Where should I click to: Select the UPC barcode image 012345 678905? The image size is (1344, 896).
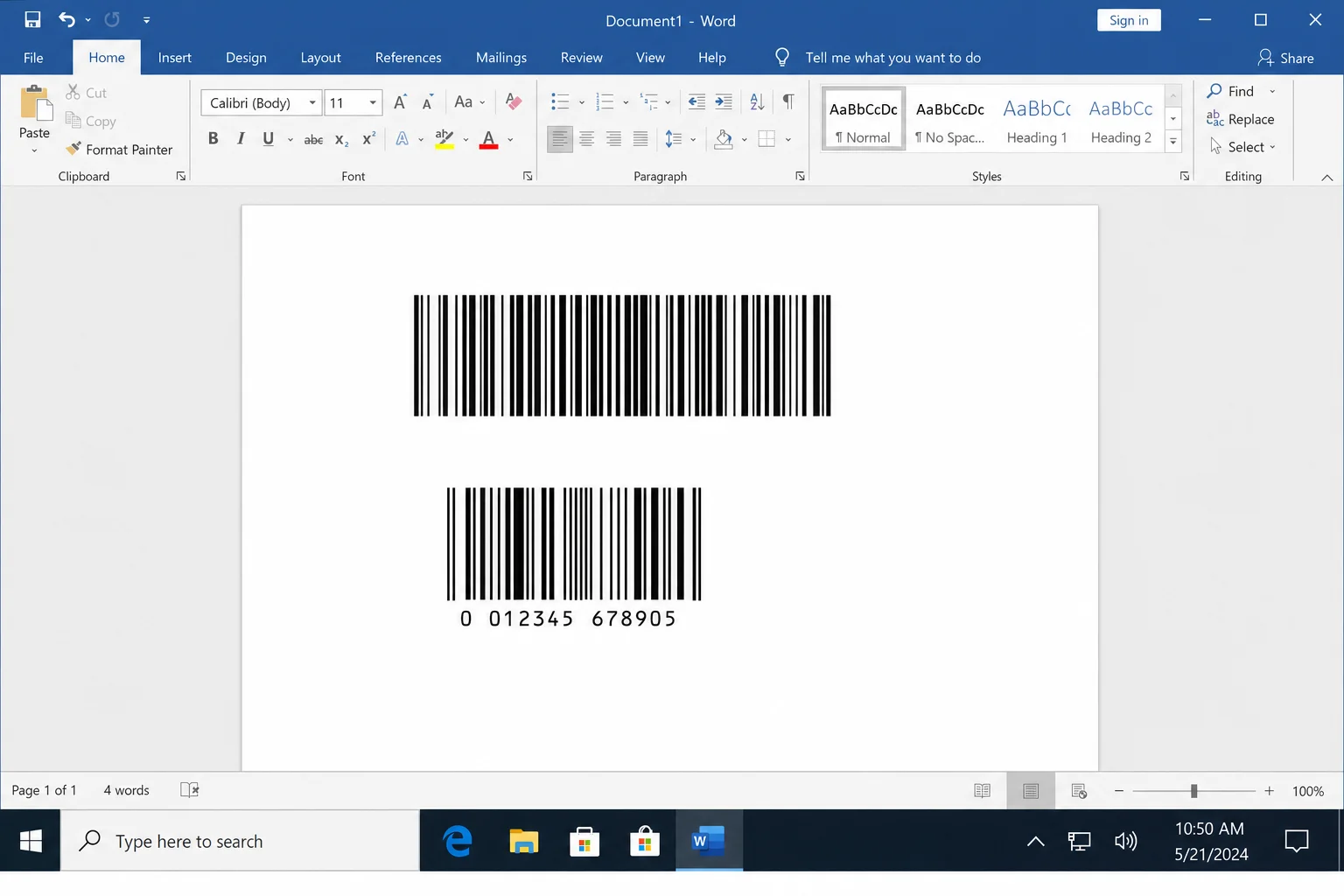[574, 557]
